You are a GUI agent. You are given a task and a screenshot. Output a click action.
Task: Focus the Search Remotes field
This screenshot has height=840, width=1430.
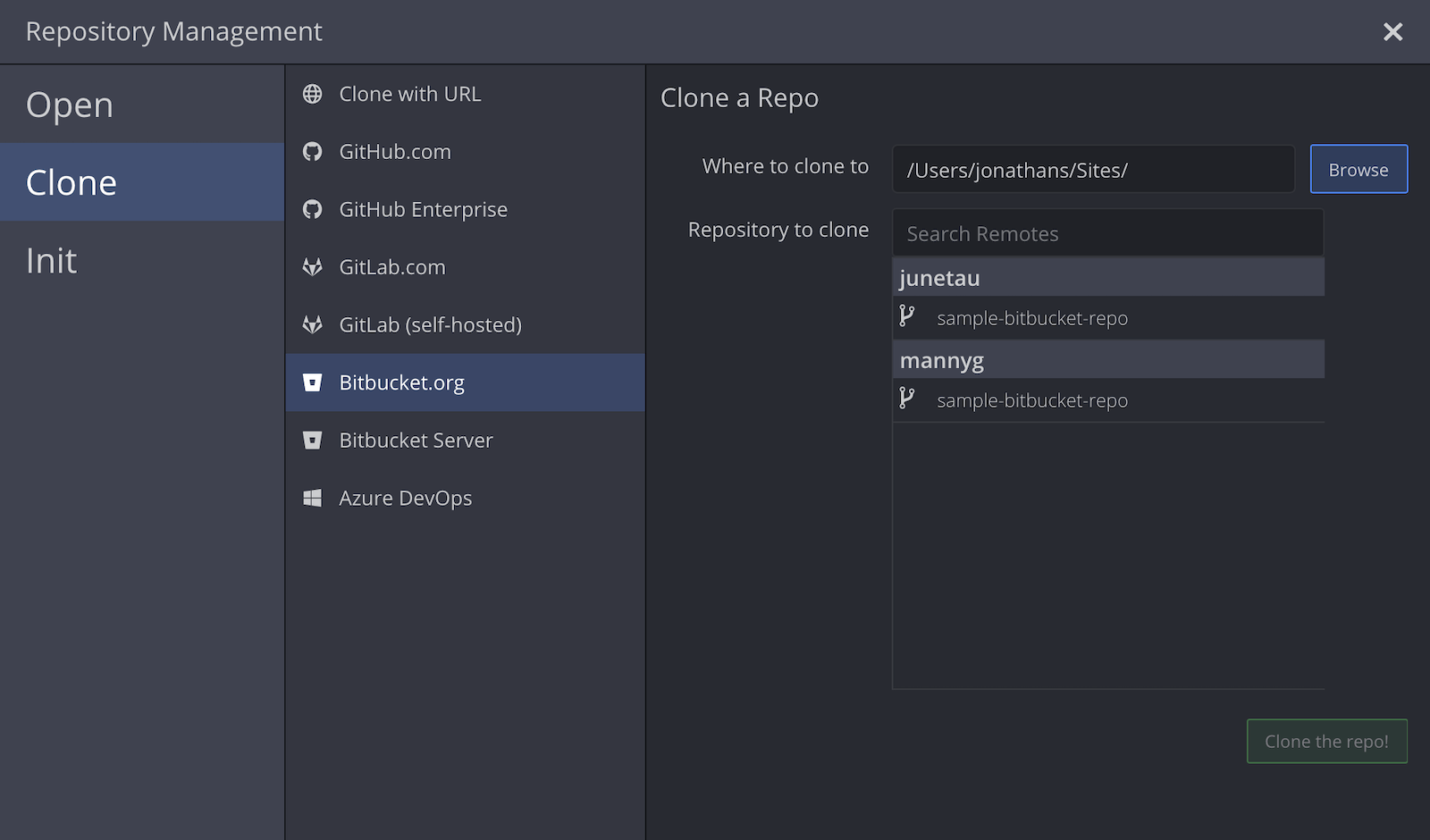point(1107,234)
